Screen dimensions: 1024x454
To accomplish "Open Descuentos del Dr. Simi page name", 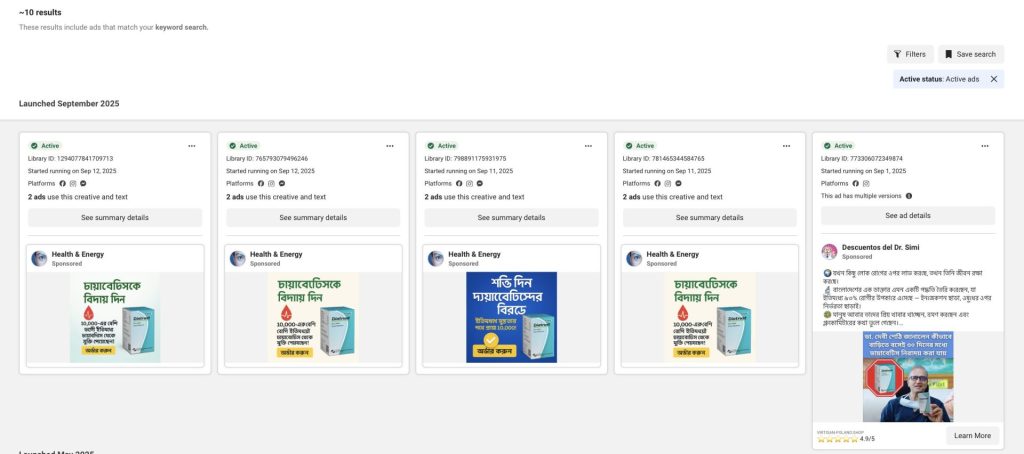I will [880, 248].
